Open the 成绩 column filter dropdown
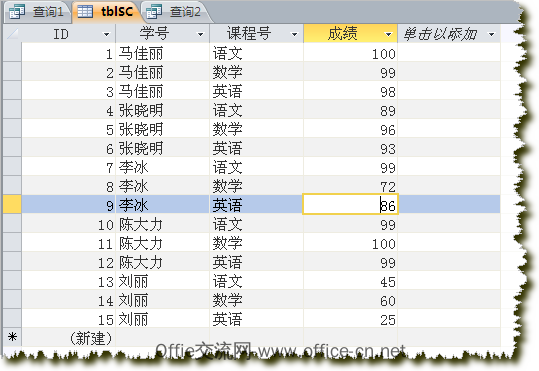 [388, 34]
